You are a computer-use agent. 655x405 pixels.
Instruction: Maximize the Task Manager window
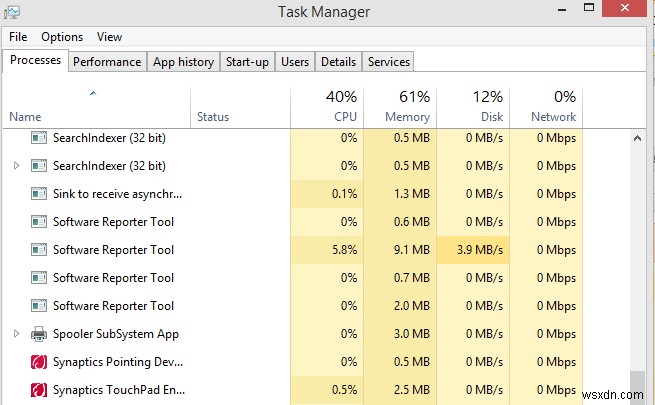[589, 8]
